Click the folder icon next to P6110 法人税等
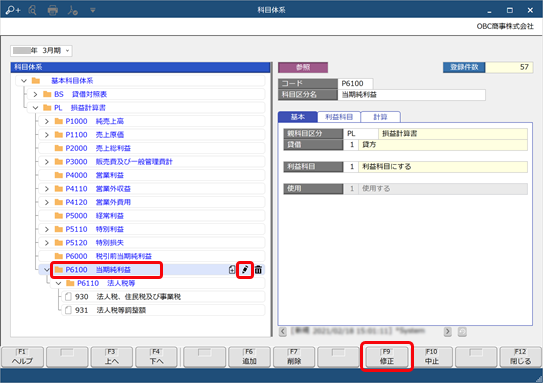543x383 pixels. 70,283
